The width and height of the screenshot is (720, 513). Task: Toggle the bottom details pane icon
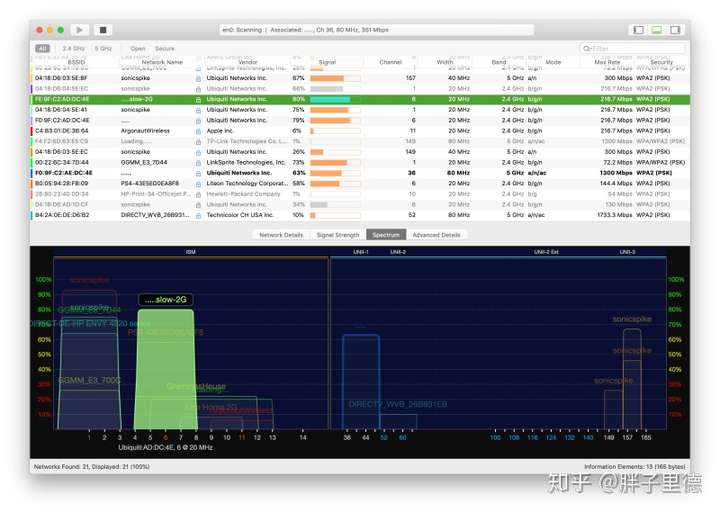[657, 30]
